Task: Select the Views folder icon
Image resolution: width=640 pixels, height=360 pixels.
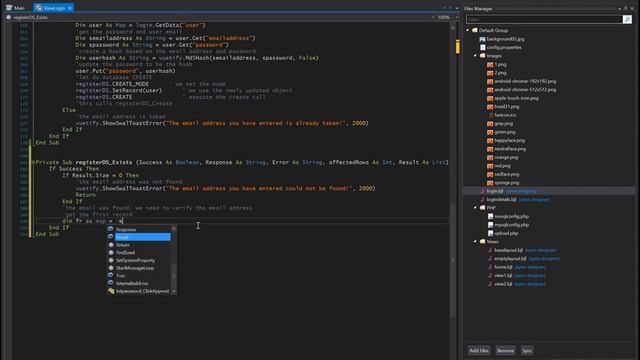Action: coord(482,242)
